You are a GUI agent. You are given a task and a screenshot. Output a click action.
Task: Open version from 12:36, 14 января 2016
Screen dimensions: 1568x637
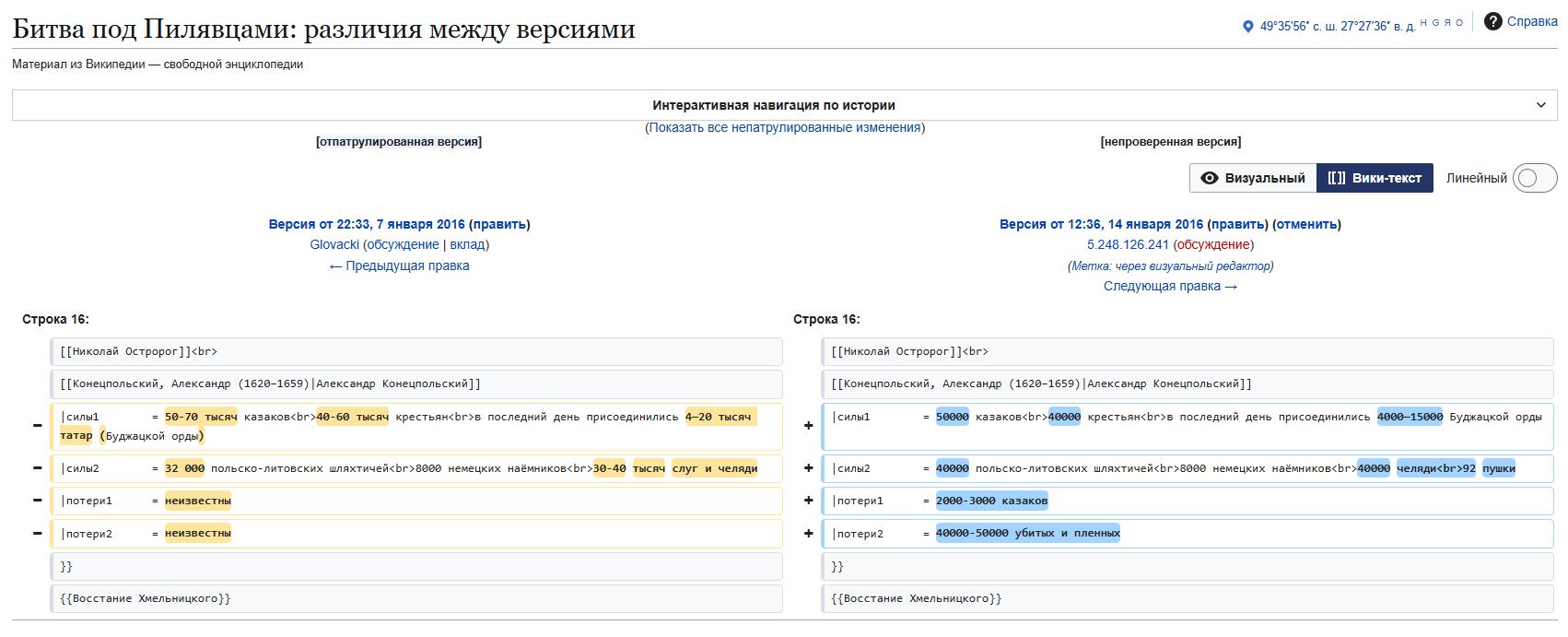click(1101, 224)
